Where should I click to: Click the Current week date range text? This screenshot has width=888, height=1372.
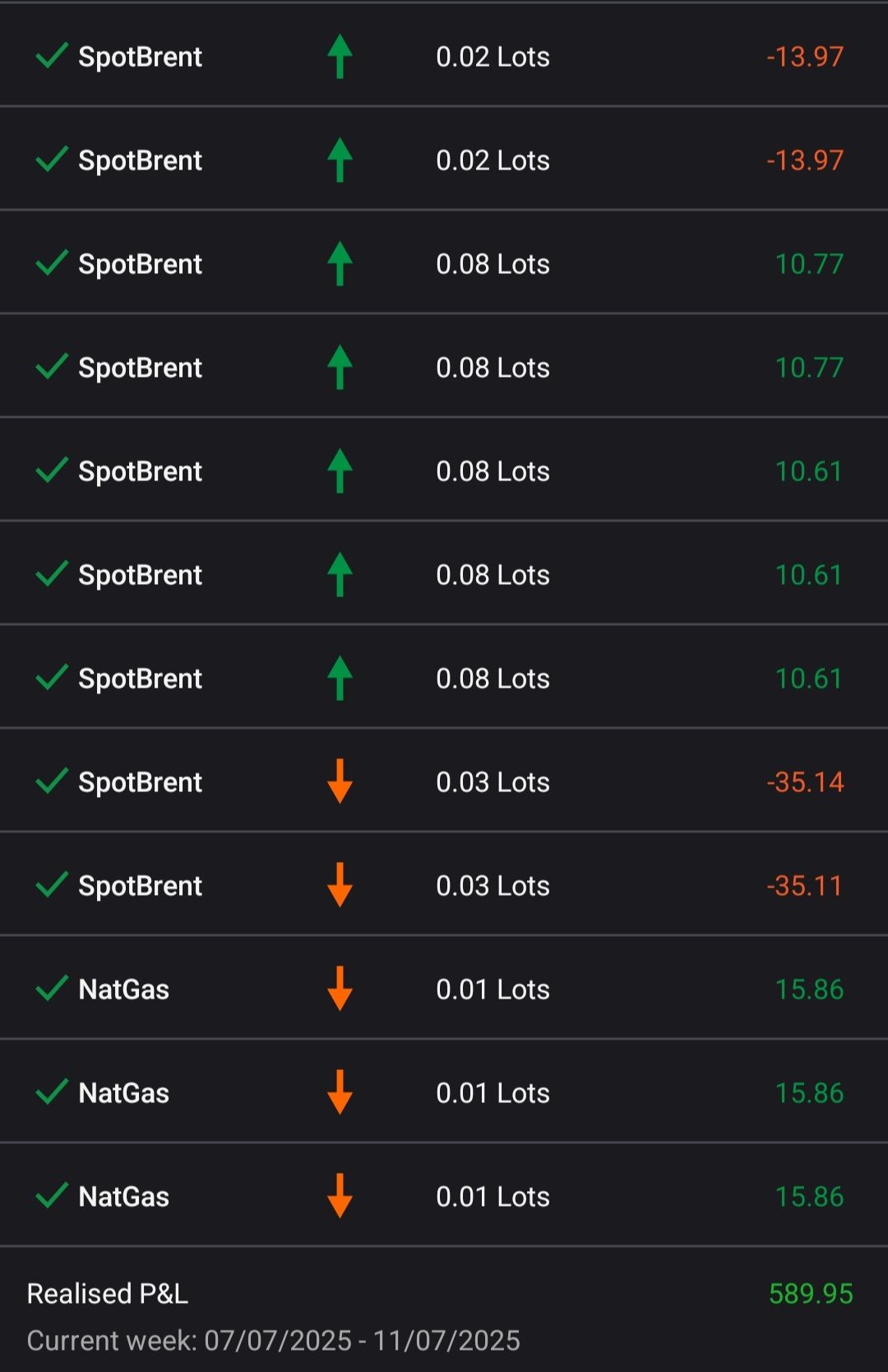(274, 1341)
